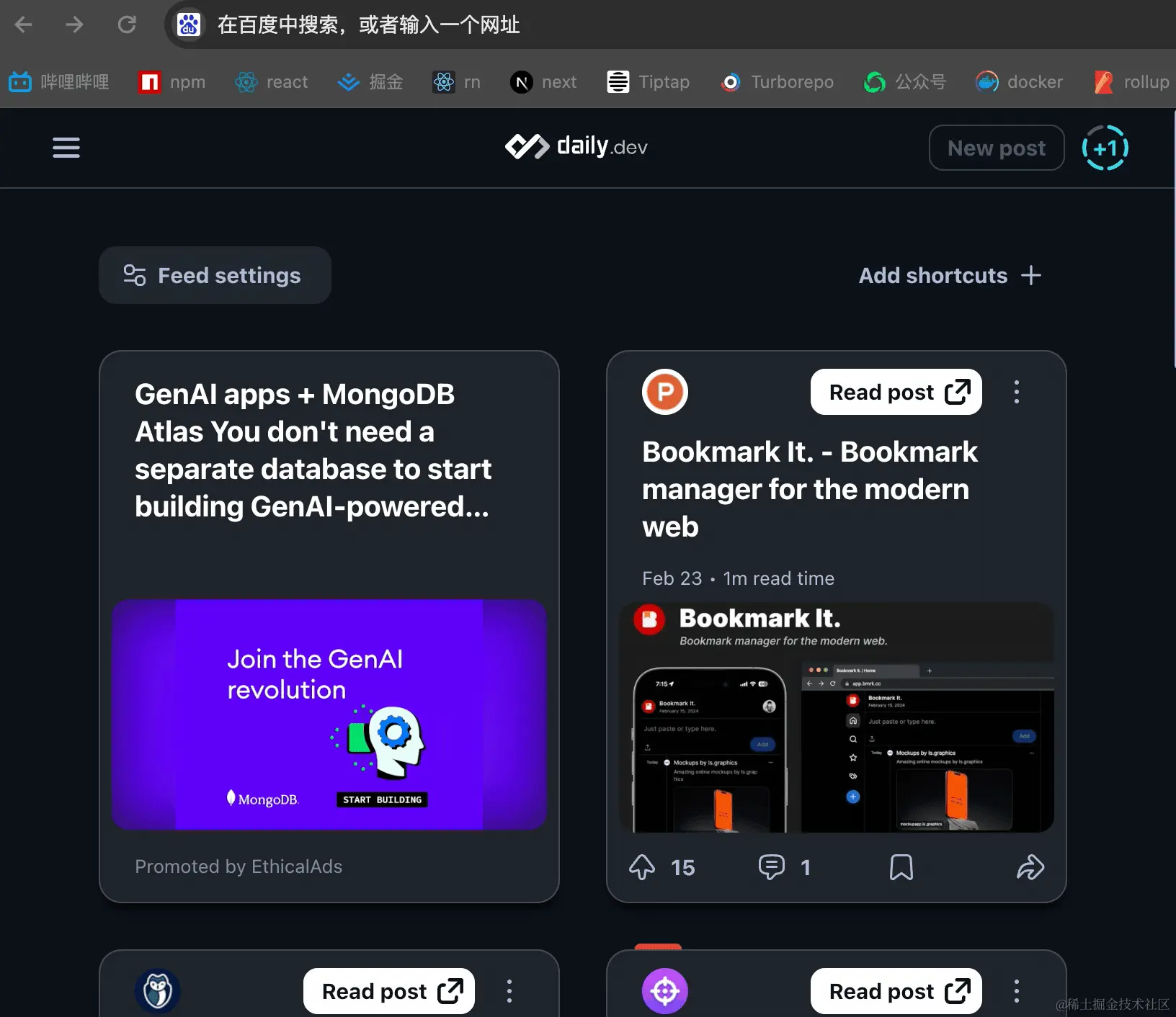Focus the Baidu search address bar
Viewport: 1176px width, 1017px height.
[670, 25]
